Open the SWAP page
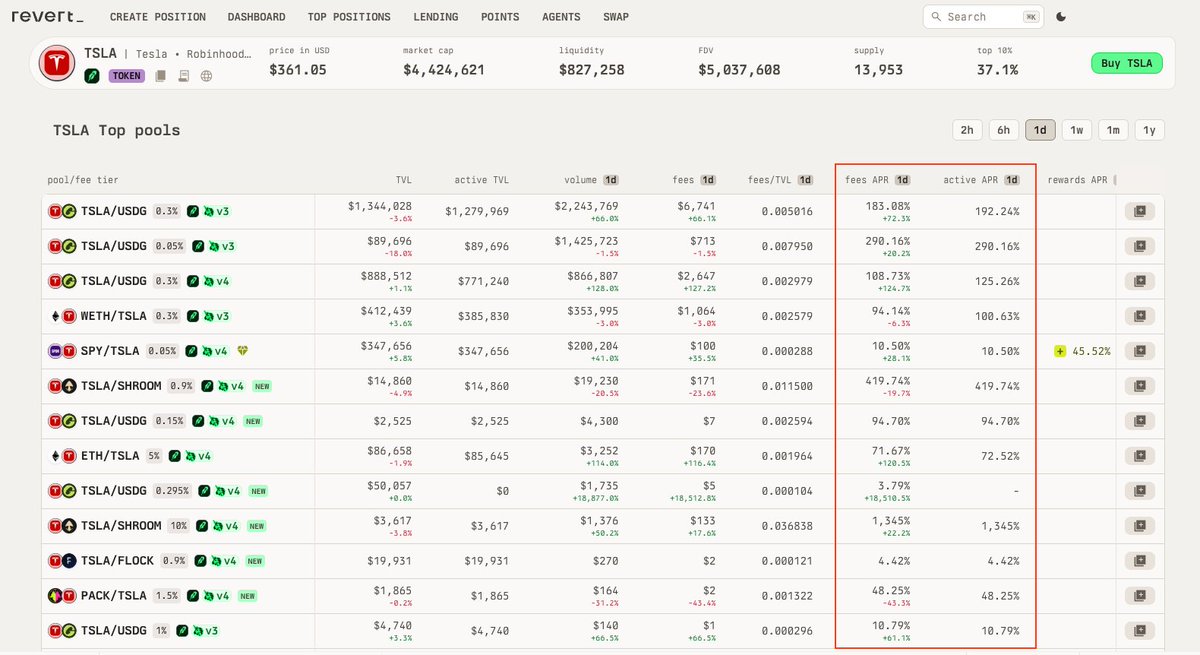 point(616,17)
